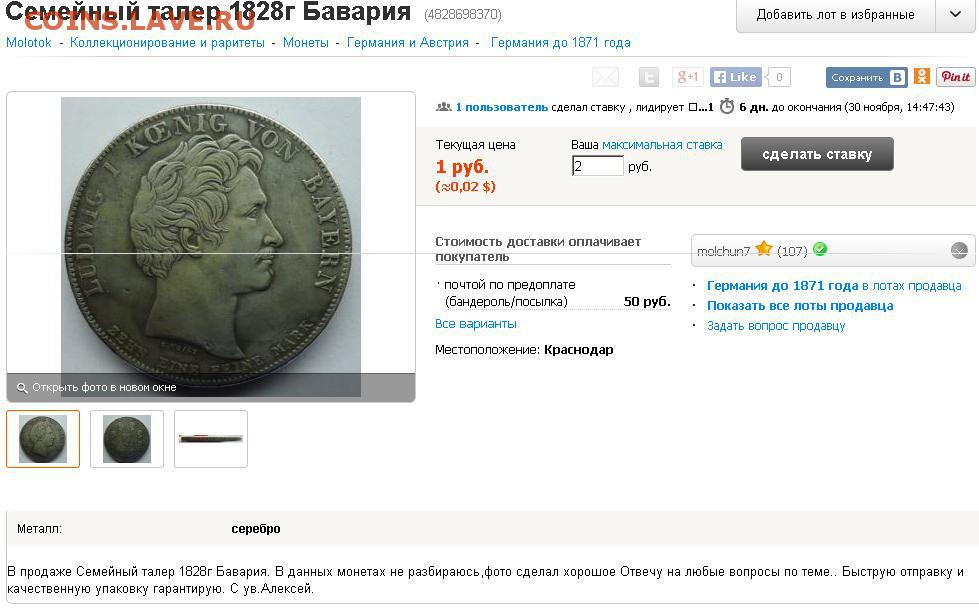979x608 pixels.
Task: Save the lot to VKontakte
Action: pyautogui.click(x=866, y=77)
